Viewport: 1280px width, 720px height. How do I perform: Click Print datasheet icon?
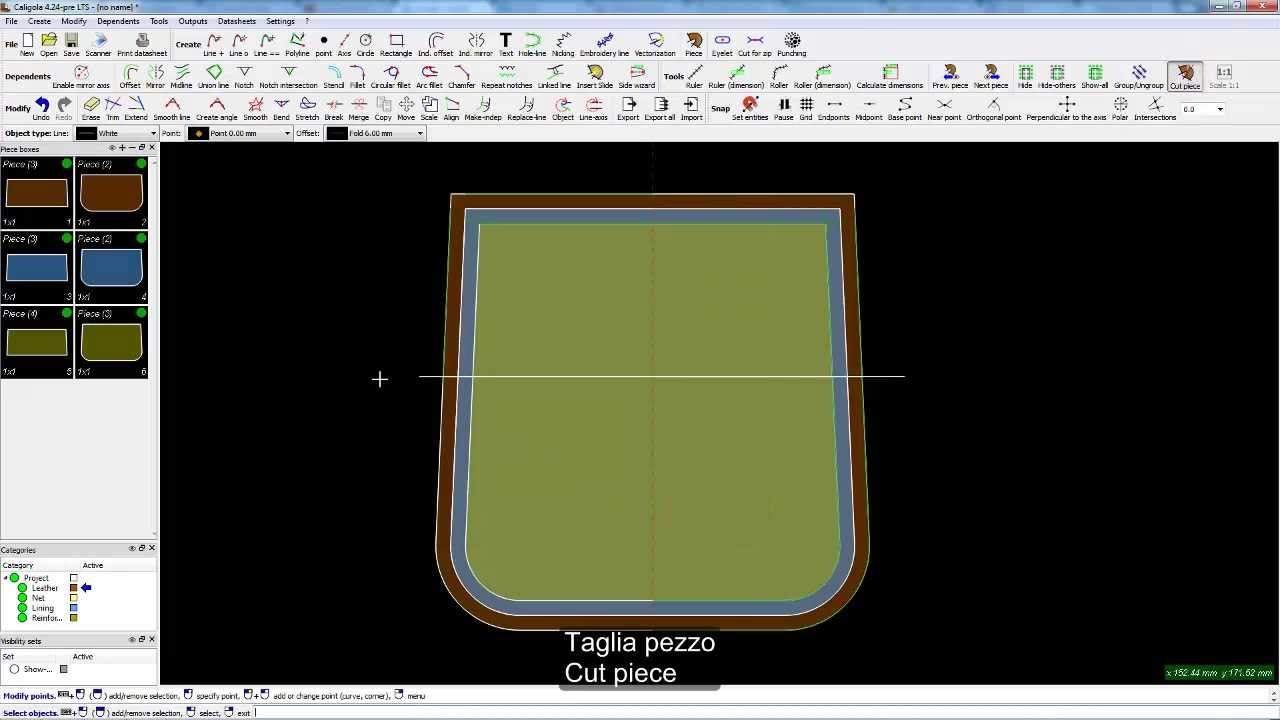(x=142, y=45)
